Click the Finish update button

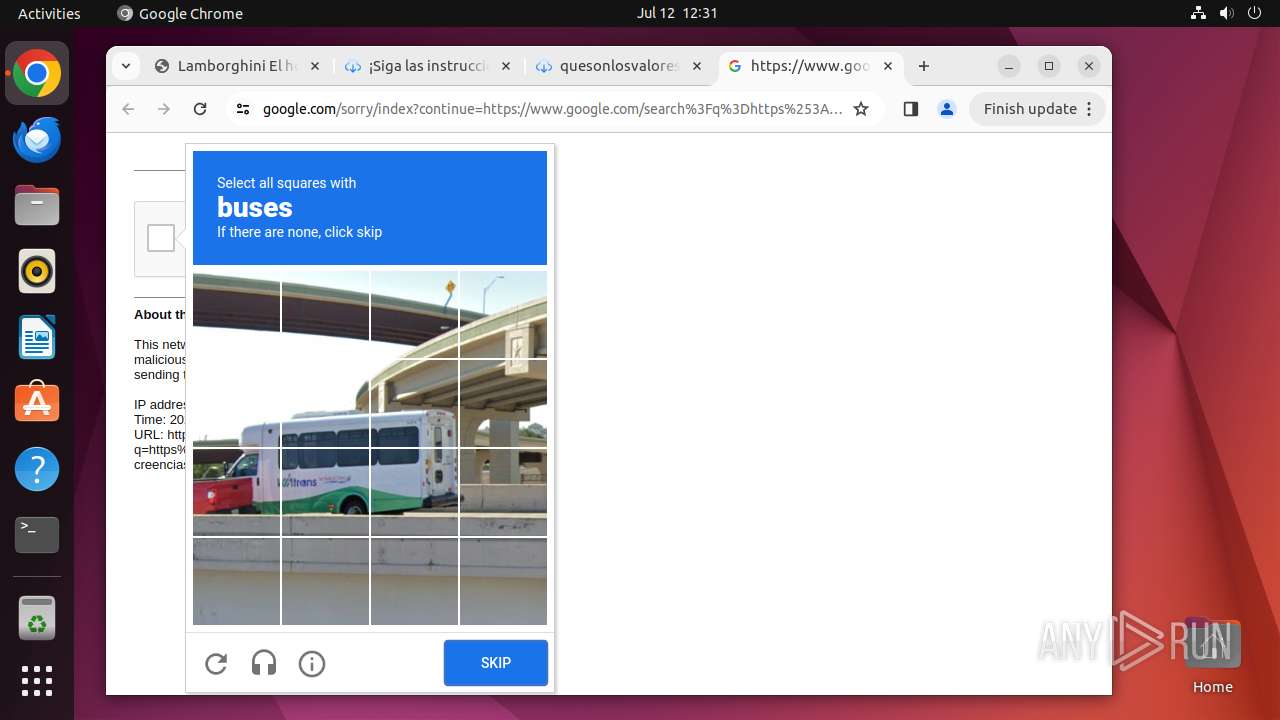point(1037,109)
